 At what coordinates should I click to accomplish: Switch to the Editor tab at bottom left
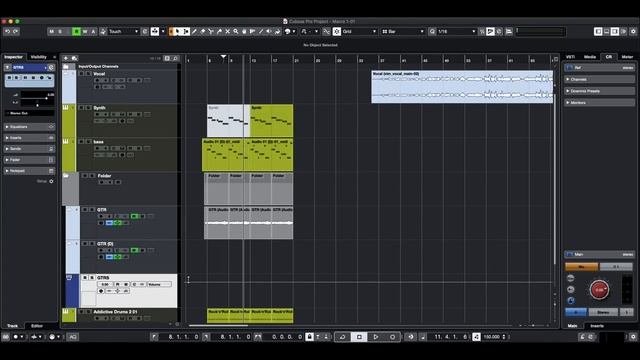pyautogui.click(x=37, y=326)
